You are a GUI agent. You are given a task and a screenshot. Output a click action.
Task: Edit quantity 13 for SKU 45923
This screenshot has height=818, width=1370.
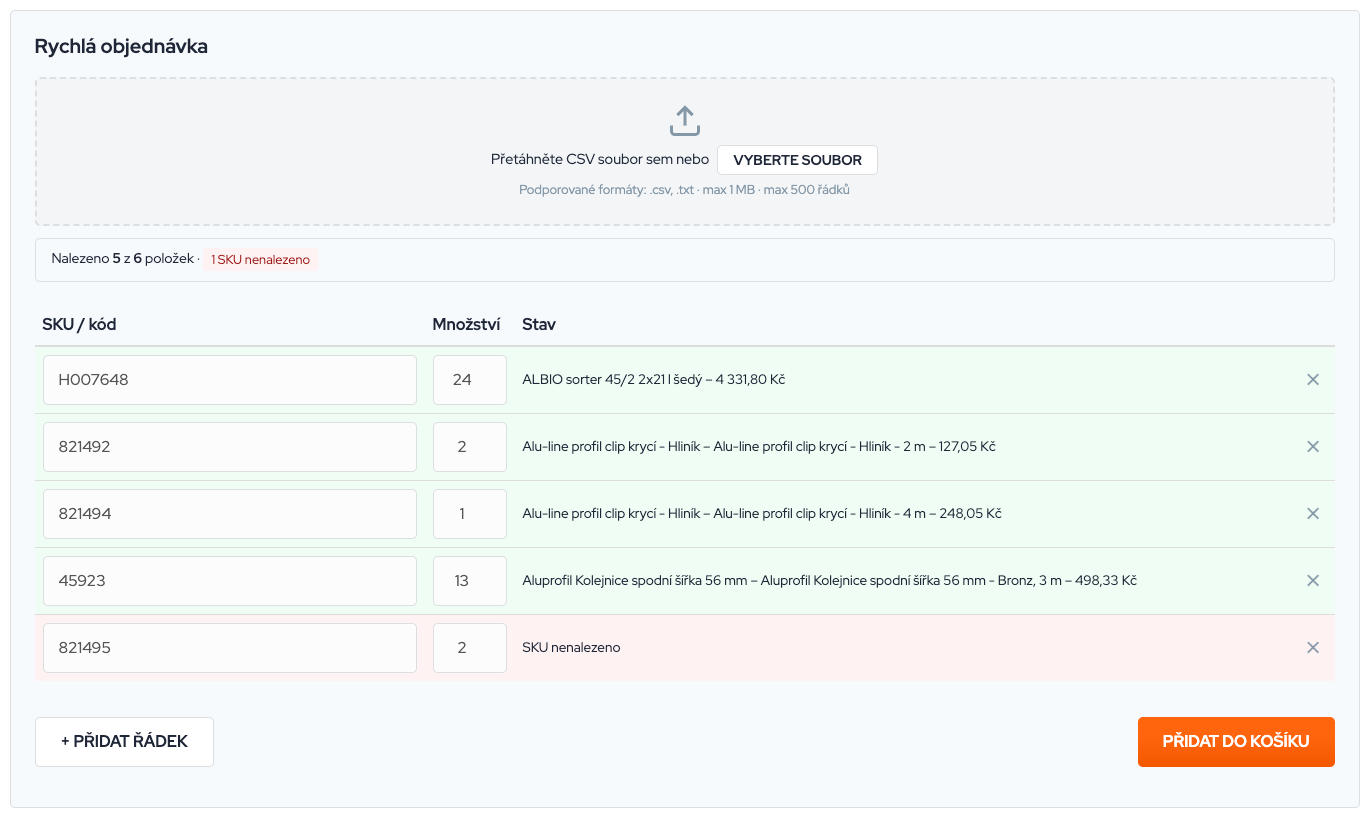pyautogui.click(x=469, y=581)
